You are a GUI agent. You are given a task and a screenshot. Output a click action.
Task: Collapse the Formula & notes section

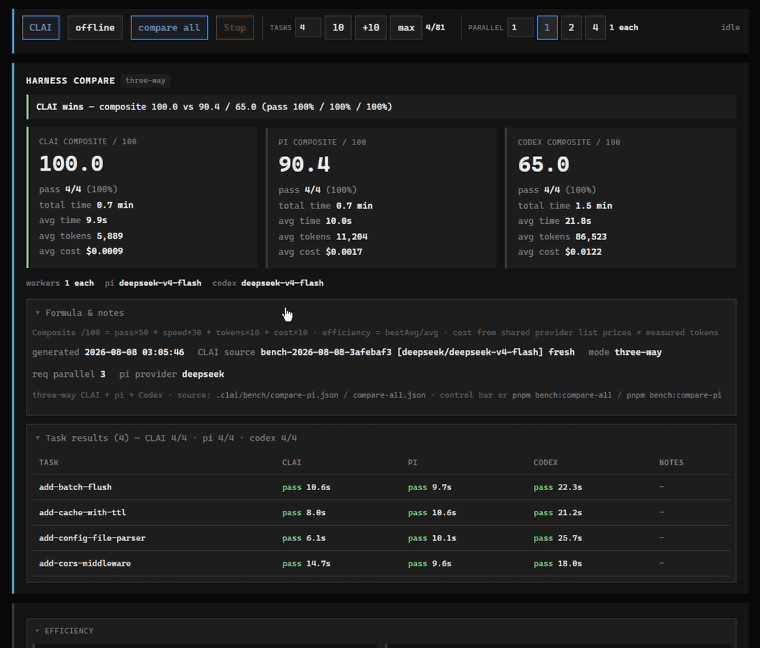click(x=79, y=313)
